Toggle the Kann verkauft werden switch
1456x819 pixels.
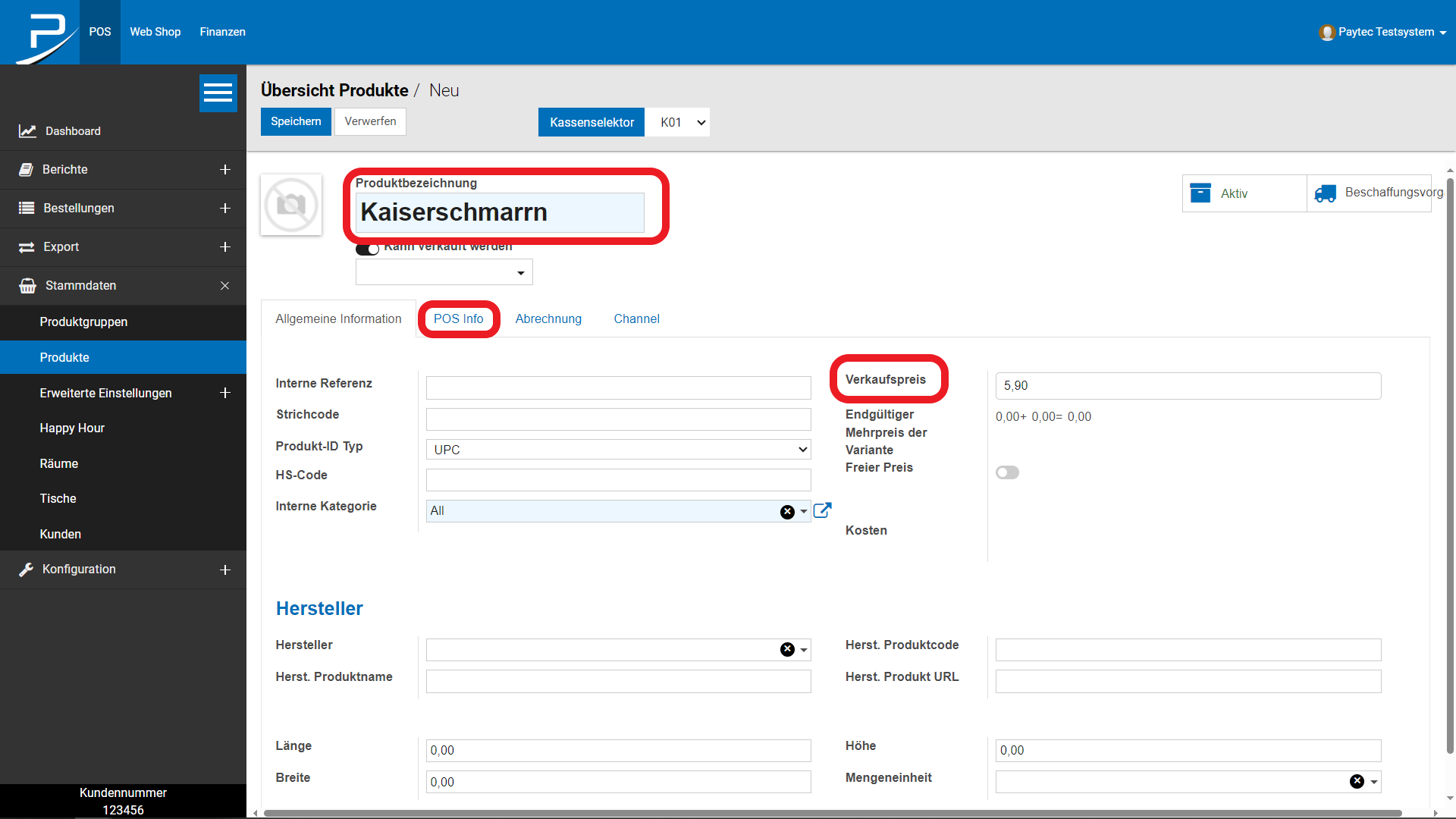click(367, 248)
